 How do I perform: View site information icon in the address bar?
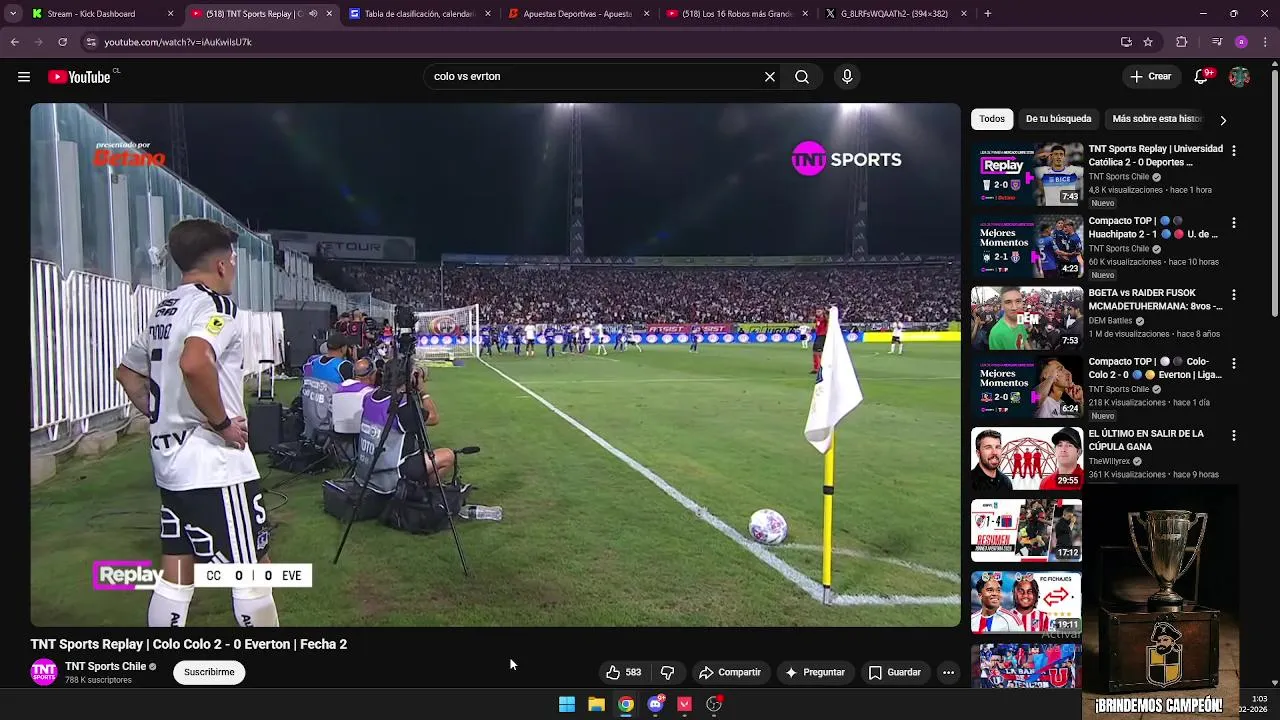tap(91, 42)
